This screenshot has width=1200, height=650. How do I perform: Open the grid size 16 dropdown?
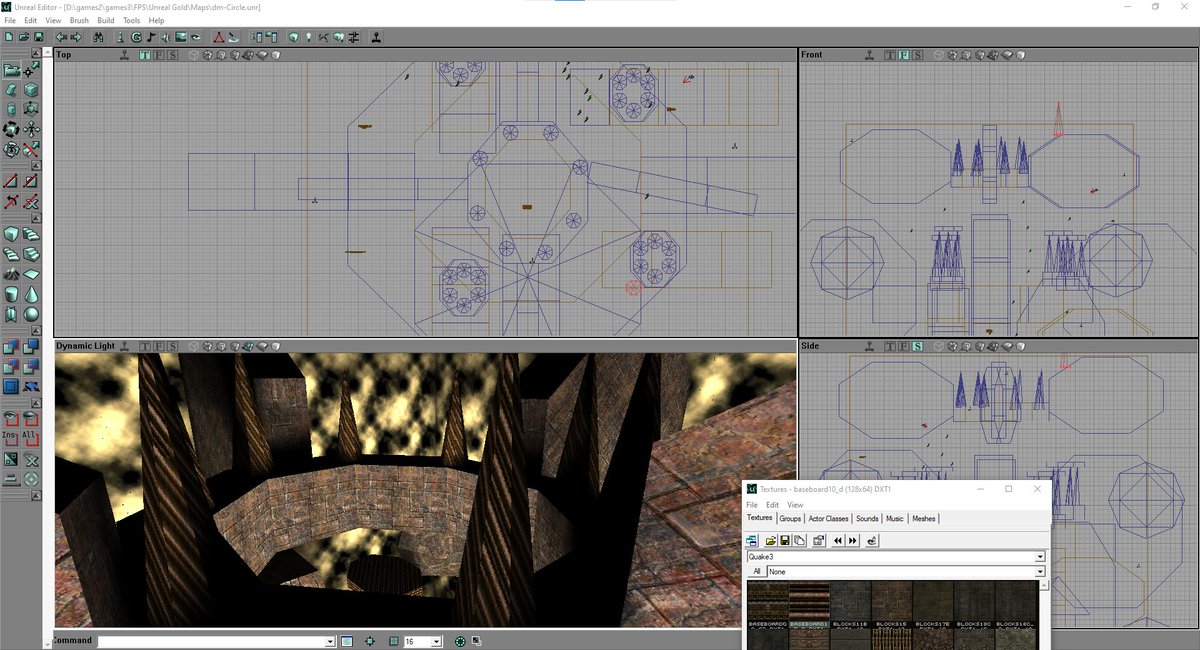click(x=437, y=641)
